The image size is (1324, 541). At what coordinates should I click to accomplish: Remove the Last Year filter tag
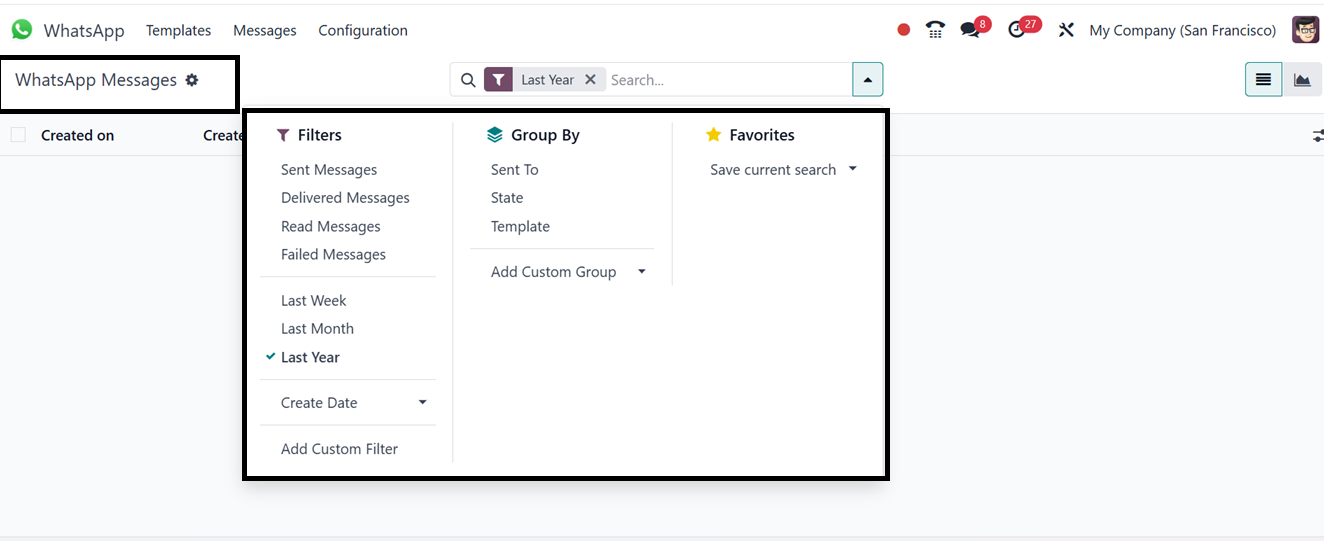[590, 80]
